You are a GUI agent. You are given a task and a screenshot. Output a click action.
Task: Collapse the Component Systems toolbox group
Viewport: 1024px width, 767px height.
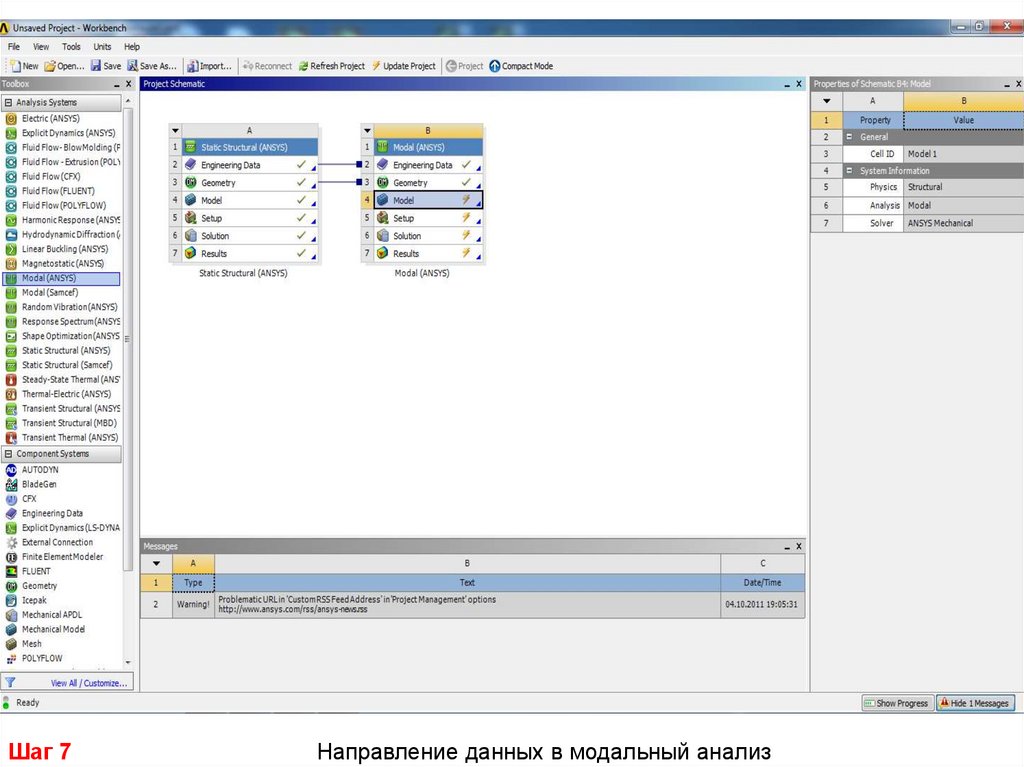9,454
